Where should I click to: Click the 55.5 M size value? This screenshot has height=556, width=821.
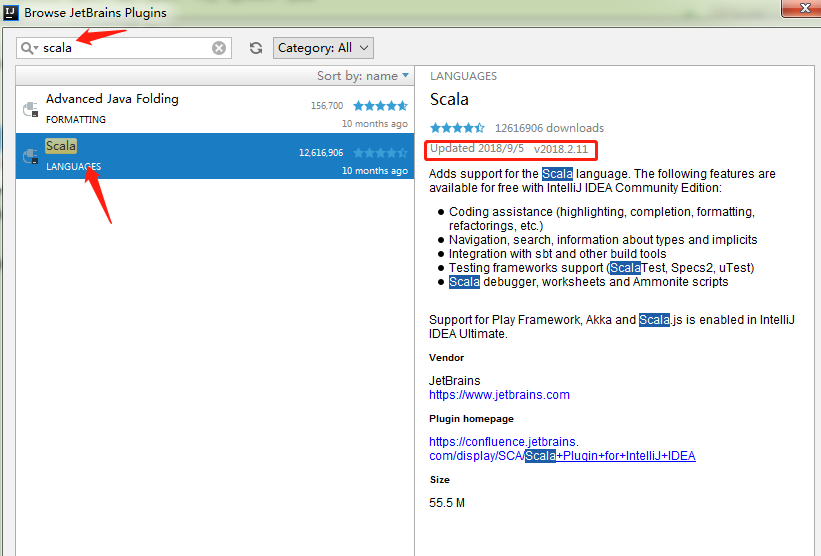[x=447, y=503]
